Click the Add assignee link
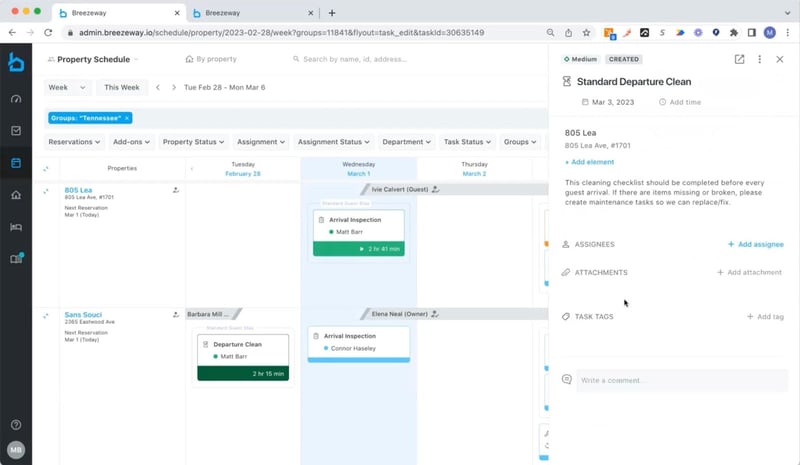The height and width of the screenshot is (465, 800). point(755,244)
